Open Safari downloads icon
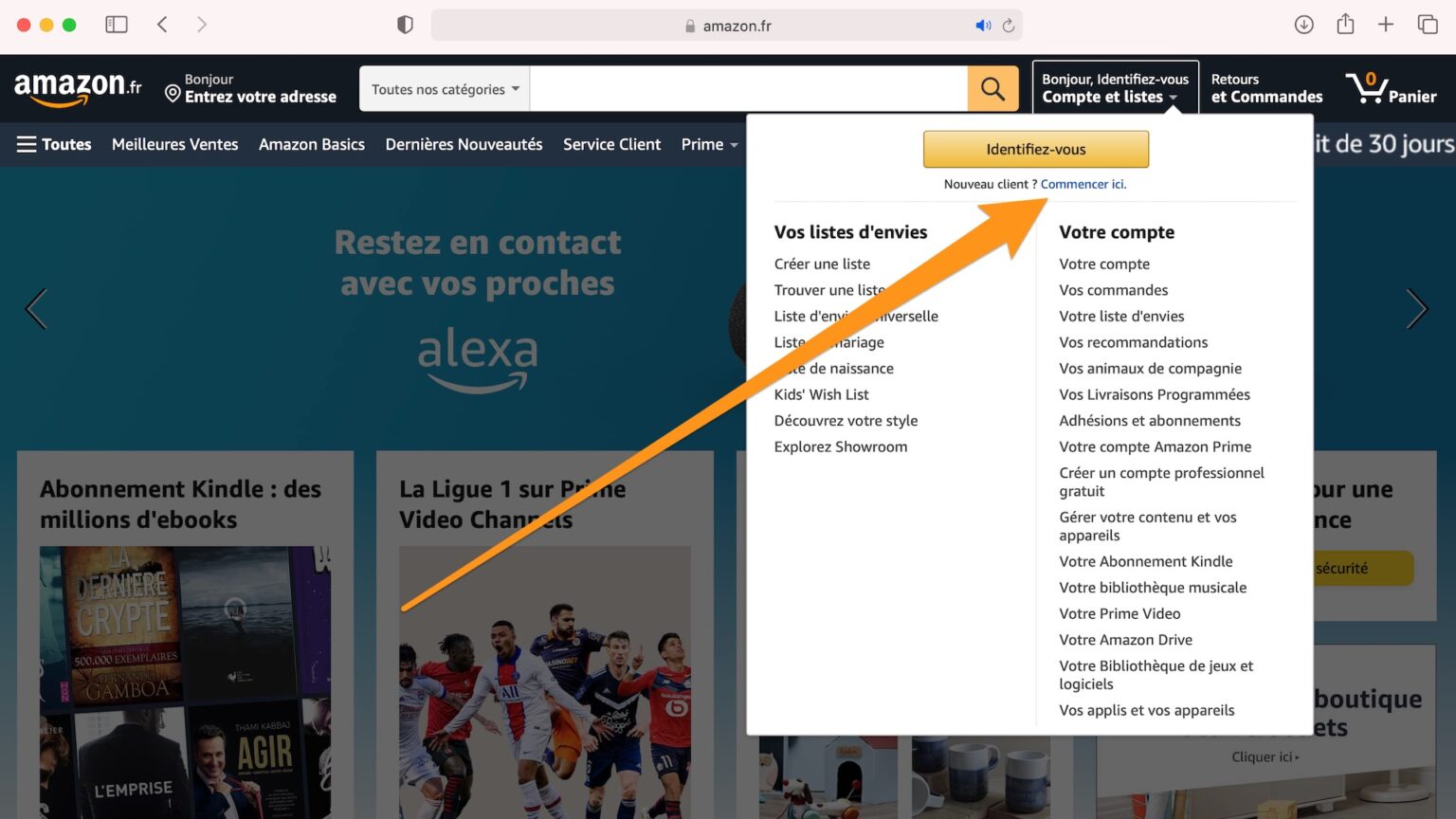This screenshot has width=1456, height=819. click(x=1303, y=25)
